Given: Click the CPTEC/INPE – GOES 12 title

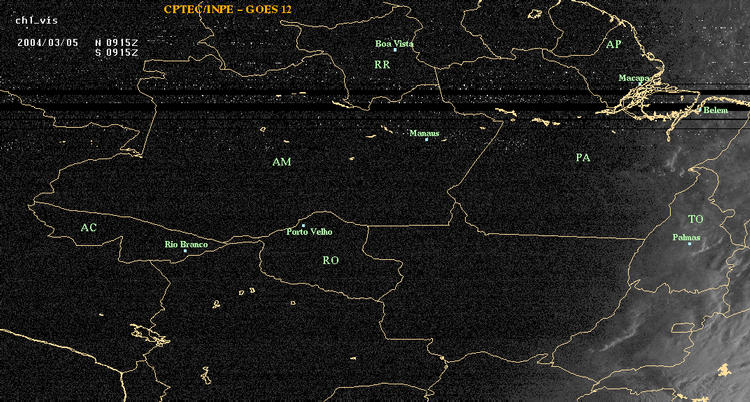Looking at the screenshot, I should 227,9.
